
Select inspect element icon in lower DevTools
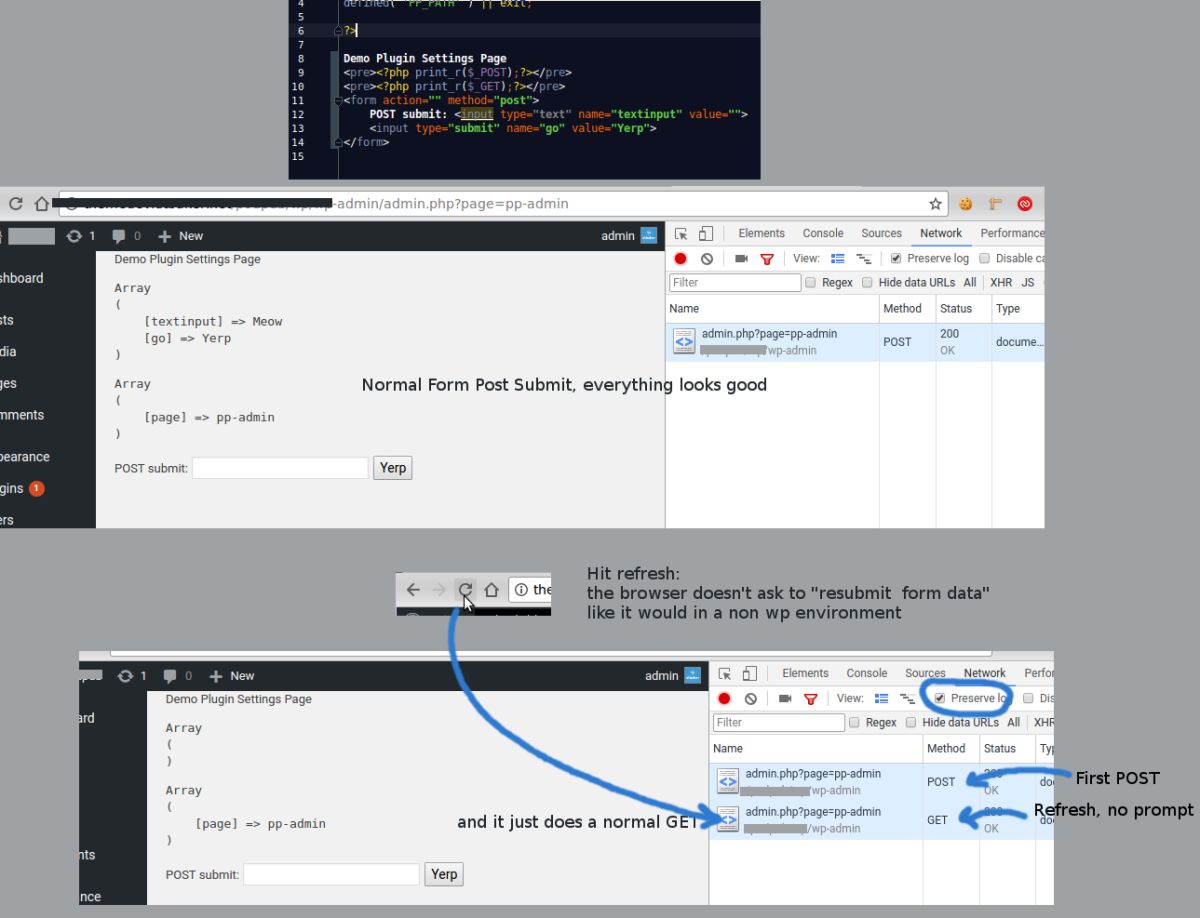click(x=725, y=674)
